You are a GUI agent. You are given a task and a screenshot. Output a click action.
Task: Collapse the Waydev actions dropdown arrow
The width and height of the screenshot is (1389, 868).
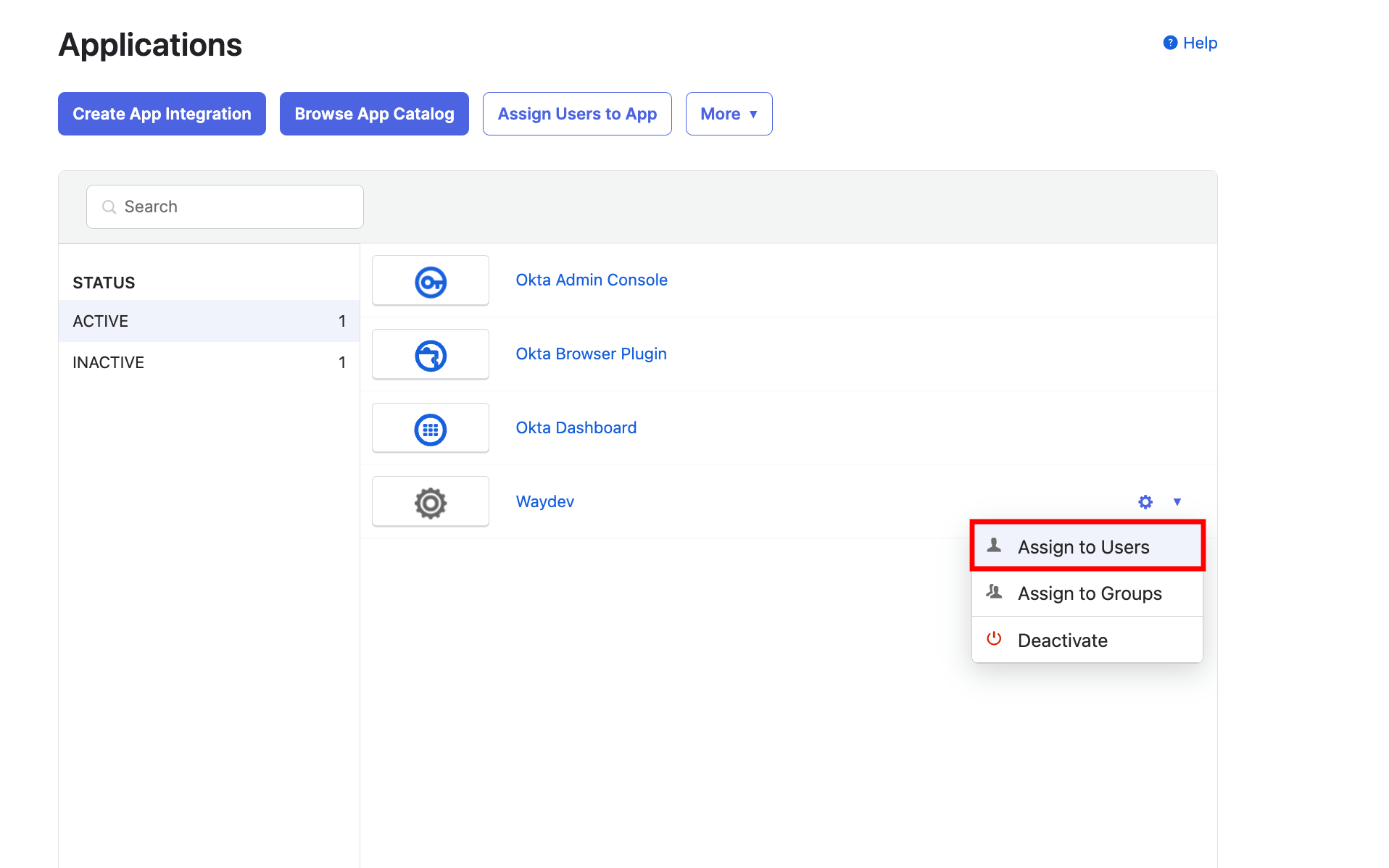[x=1177, y=501]
